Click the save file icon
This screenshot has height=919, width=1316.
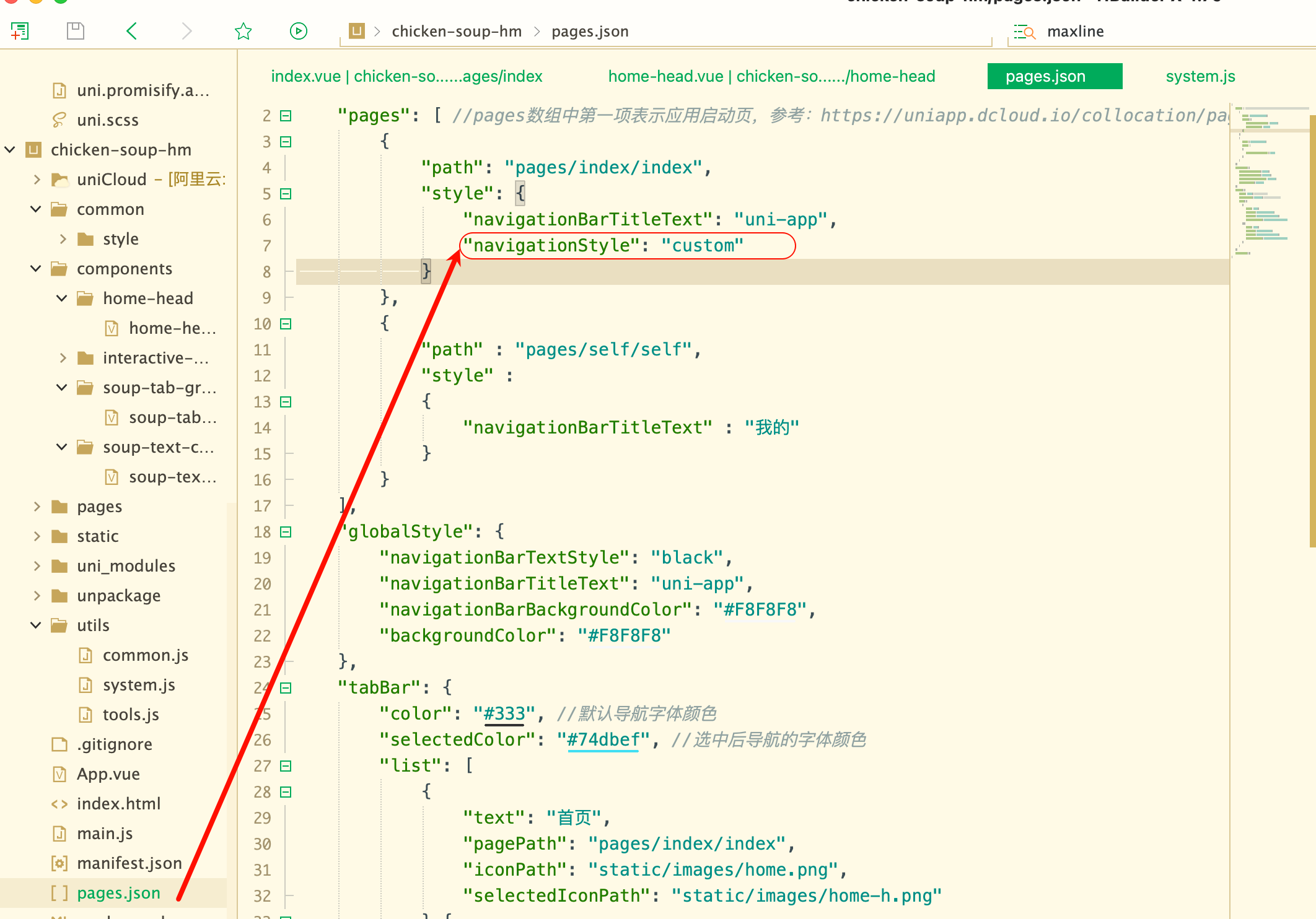75,31
